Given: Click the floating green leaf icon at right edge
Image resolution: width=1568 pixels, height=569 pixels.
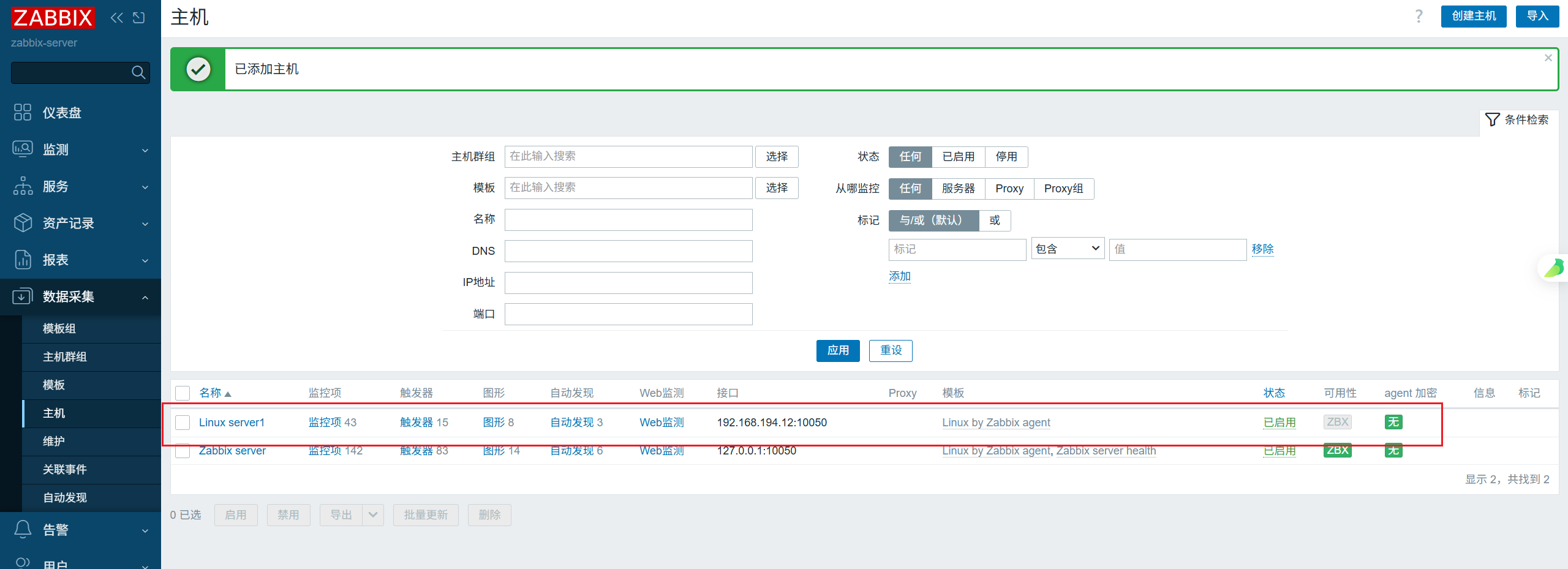Looking at the screenshot, I should click(x=1555, y=268).
